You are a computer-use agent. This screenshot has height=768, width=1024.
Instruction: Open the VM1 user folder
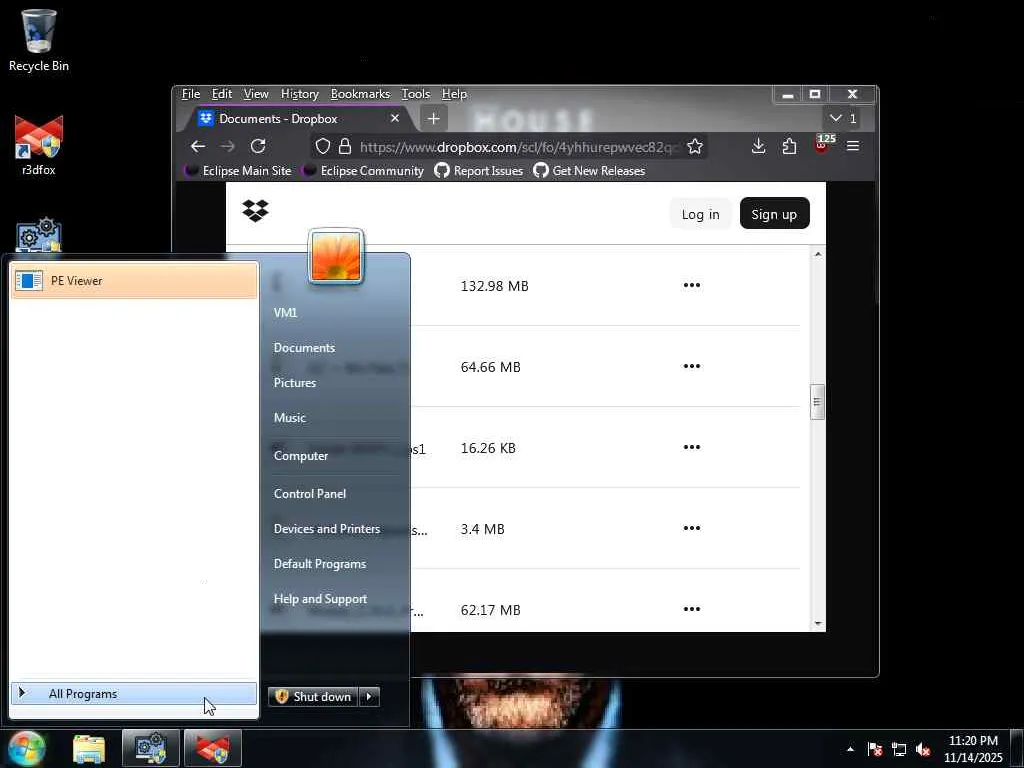coord(285,312)
